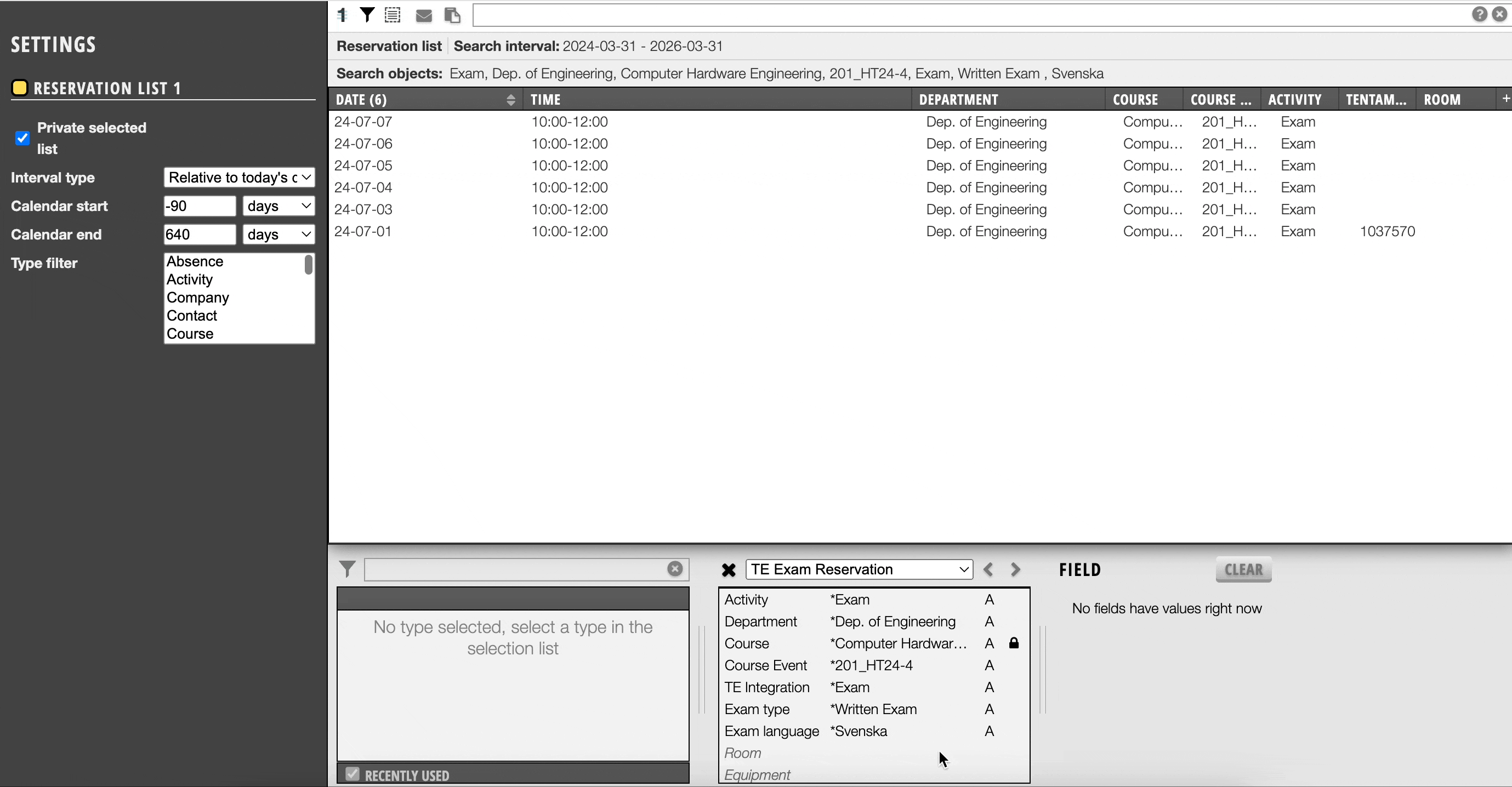Toggle the Private selected list checkbox
This screenshot has height=787, width=1512.
(22, 138)
